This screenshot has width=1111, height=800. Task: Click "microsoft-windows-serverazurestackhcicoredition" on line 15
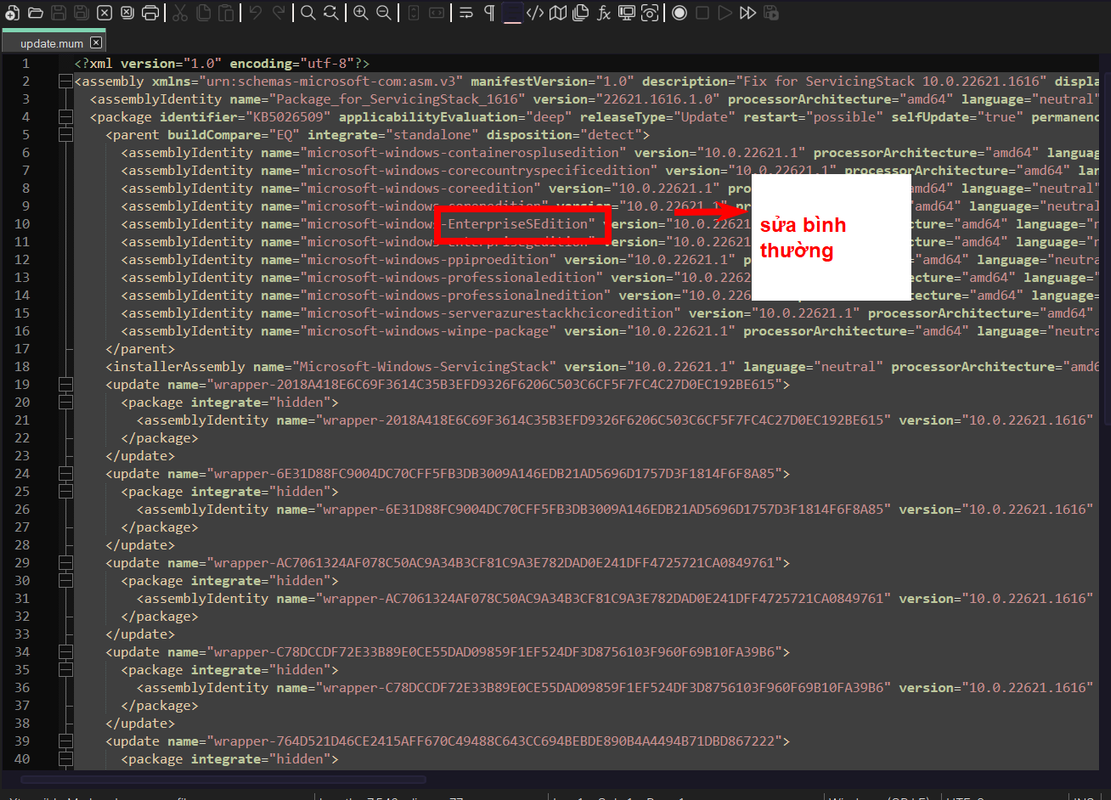coord(490,313)
